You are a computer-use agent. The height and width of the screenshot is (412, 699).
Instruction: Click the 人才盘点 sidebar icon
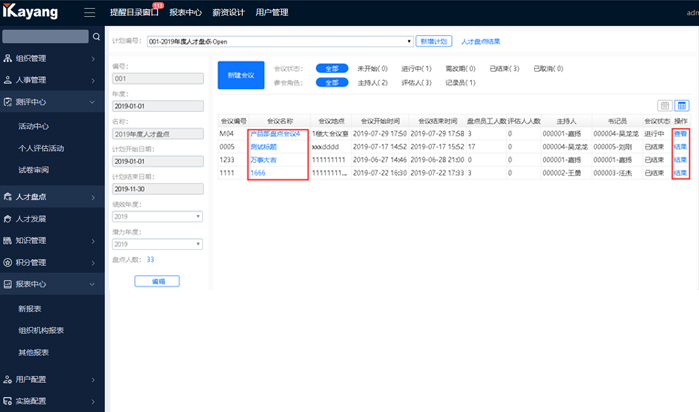pos(9,198)
